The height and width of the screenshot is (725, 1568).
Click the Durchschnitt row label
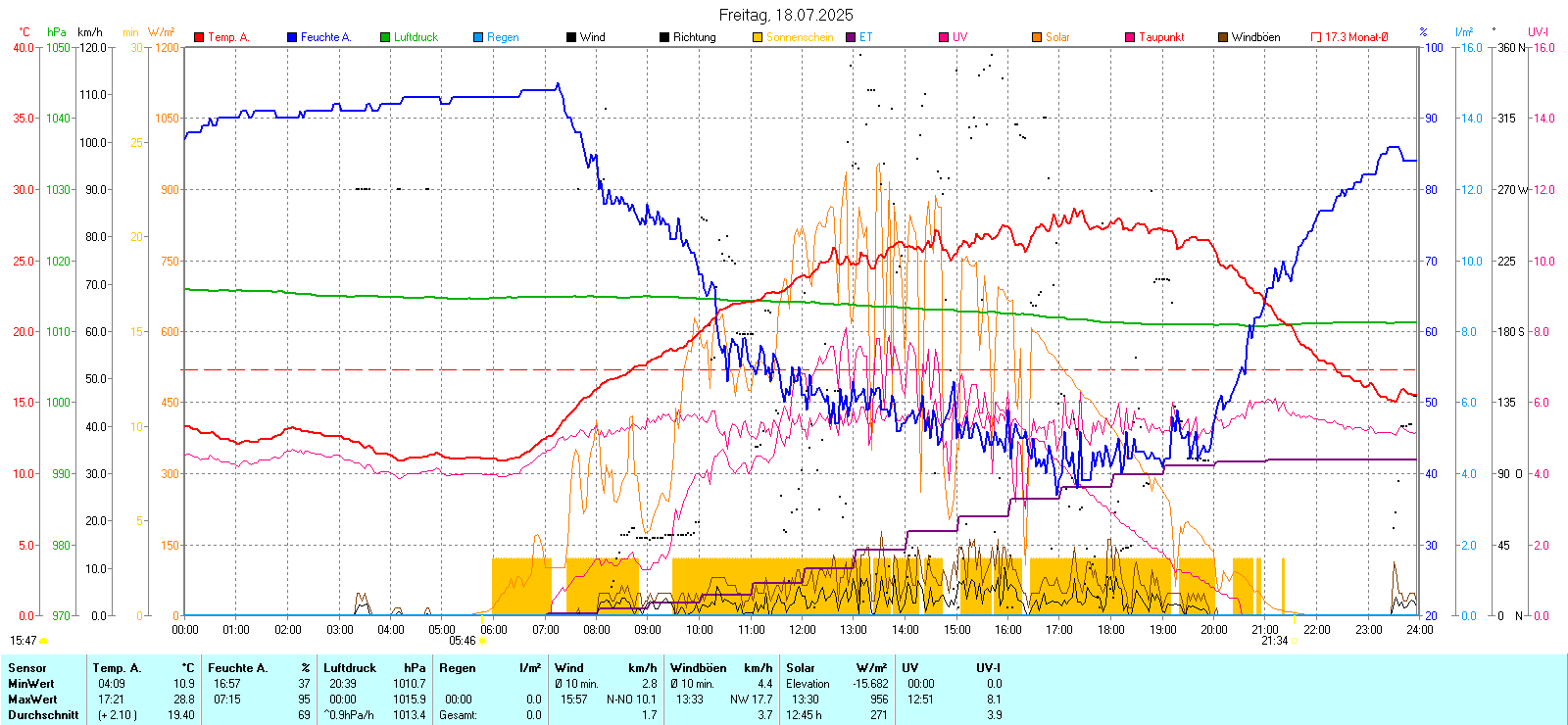43,715
